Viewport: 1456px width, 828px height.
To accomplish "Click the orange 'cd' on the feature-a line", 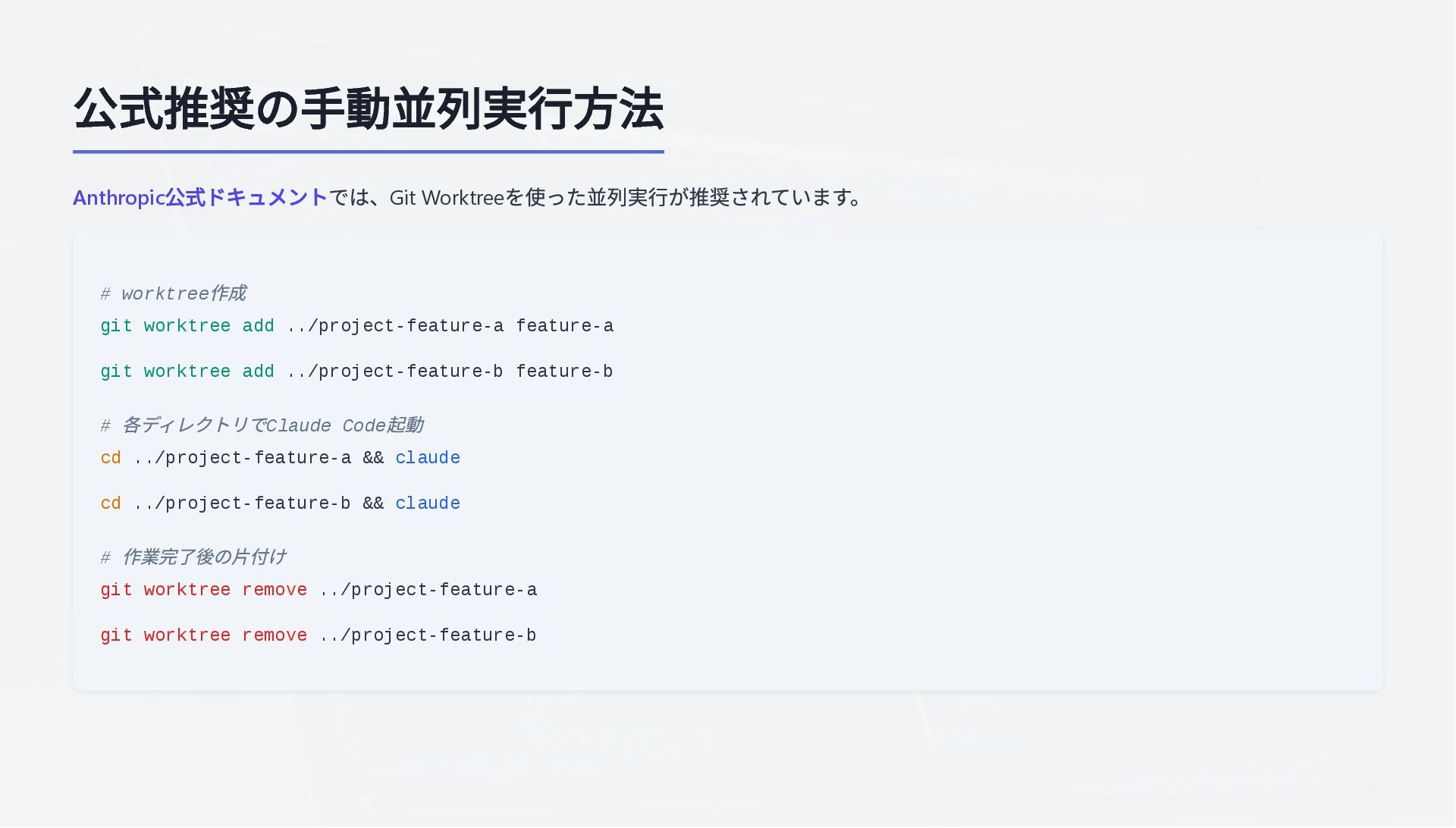I will 111,459.
